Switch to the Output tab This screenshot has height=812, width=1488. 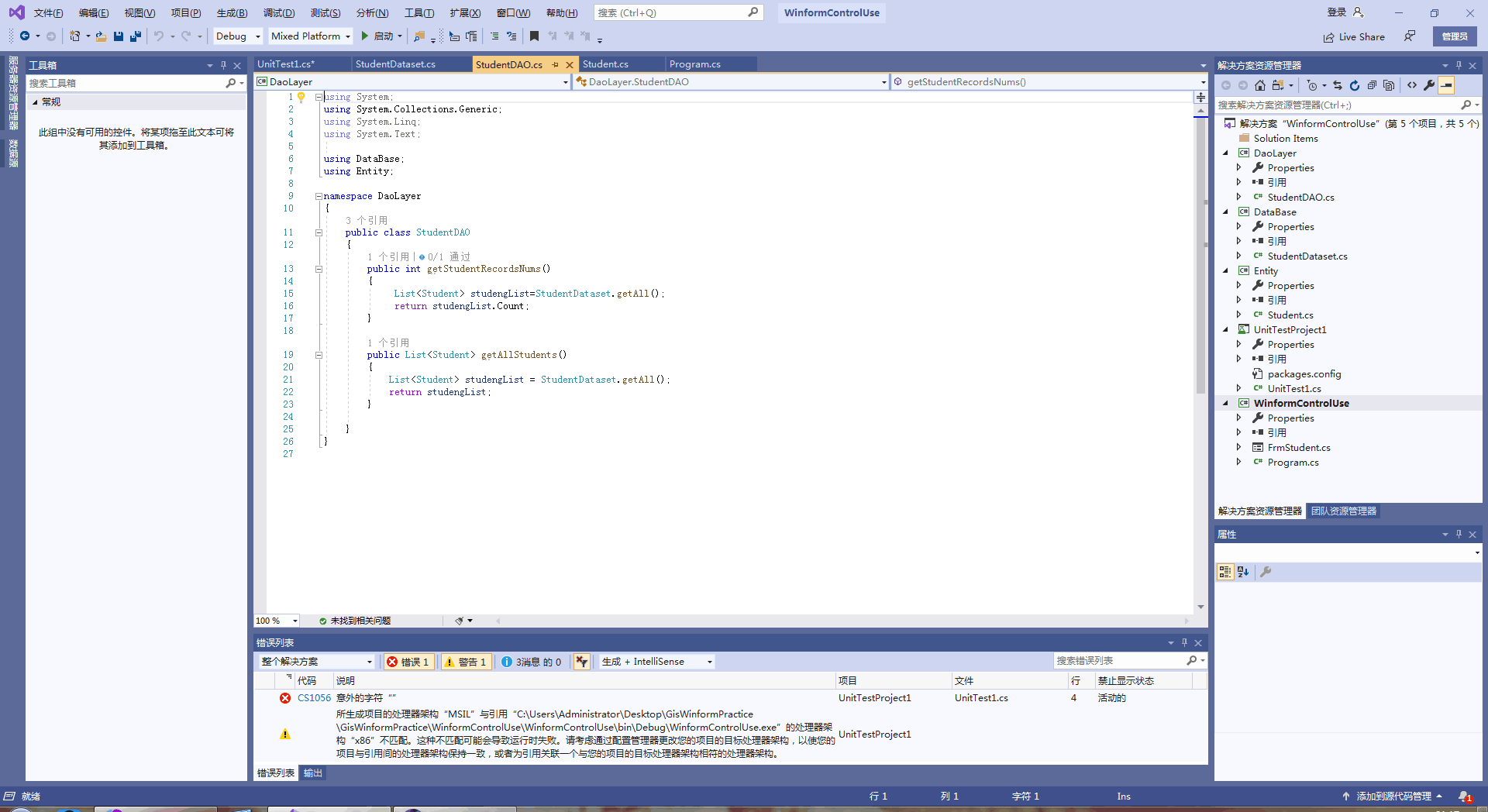click(x=313, y=773)
